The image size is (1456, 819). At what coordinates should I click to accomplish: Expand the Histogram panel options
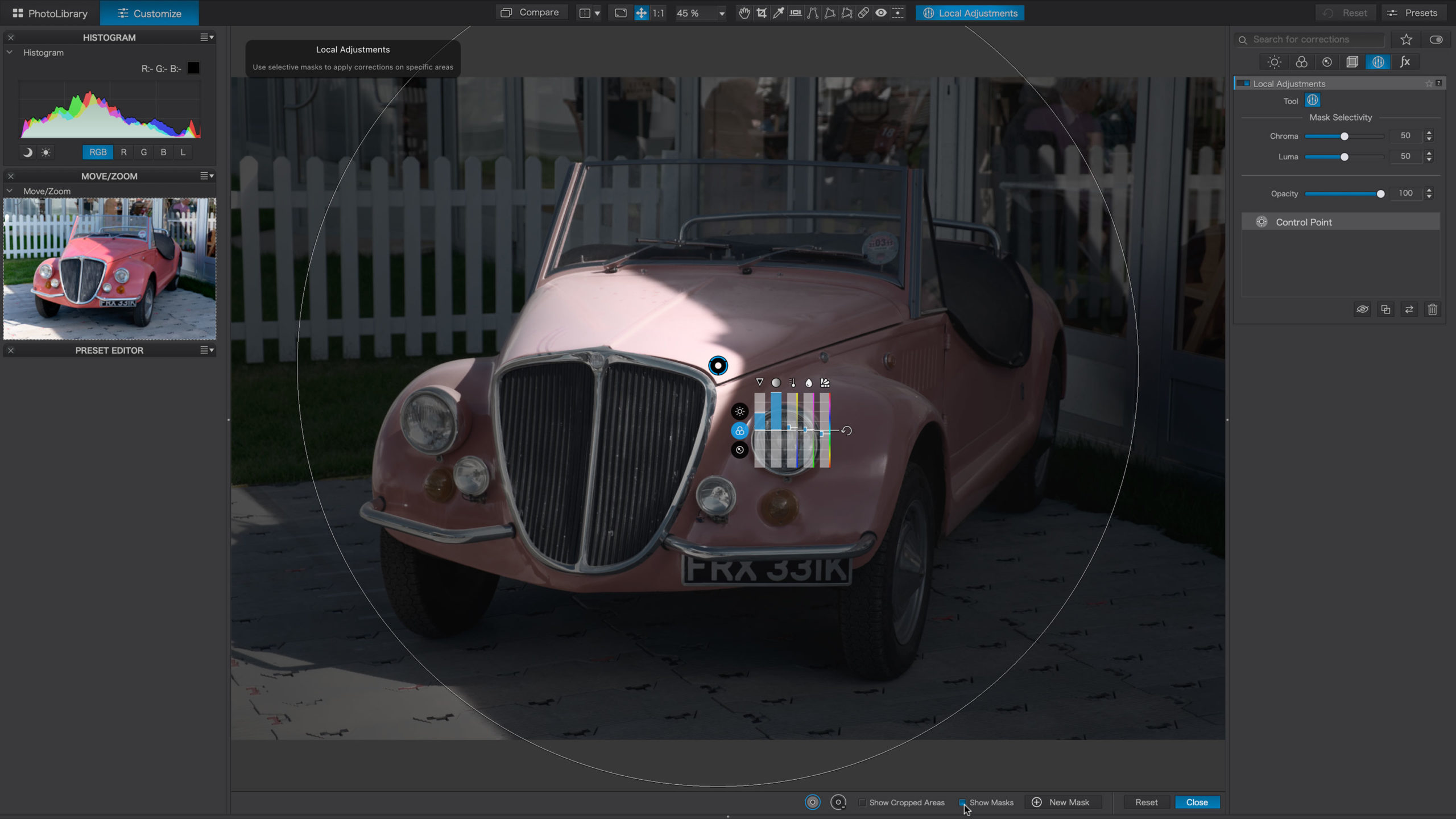coord(208,37)
